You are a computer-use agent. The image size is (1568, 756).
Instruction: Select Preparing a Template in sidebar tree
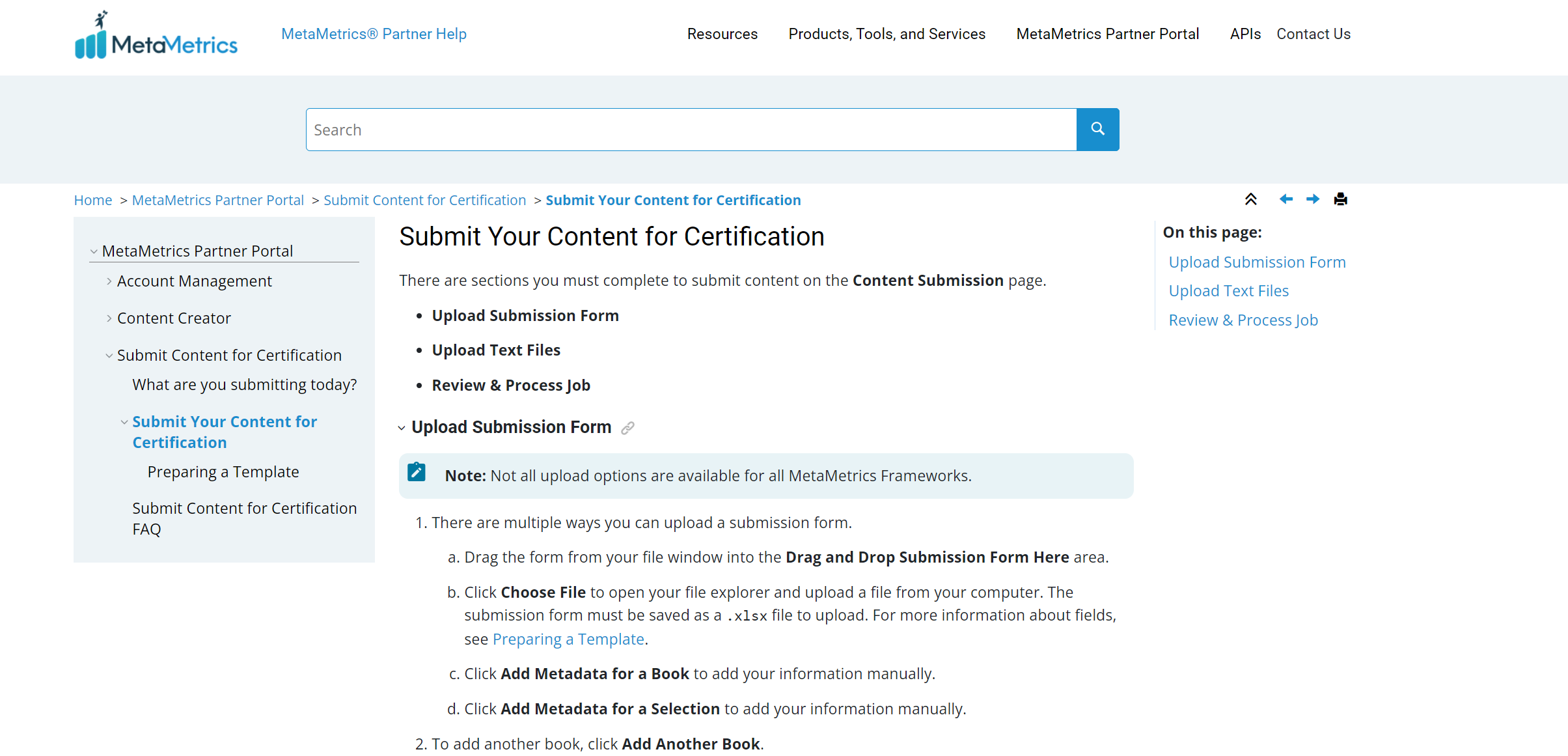[223, 472]
